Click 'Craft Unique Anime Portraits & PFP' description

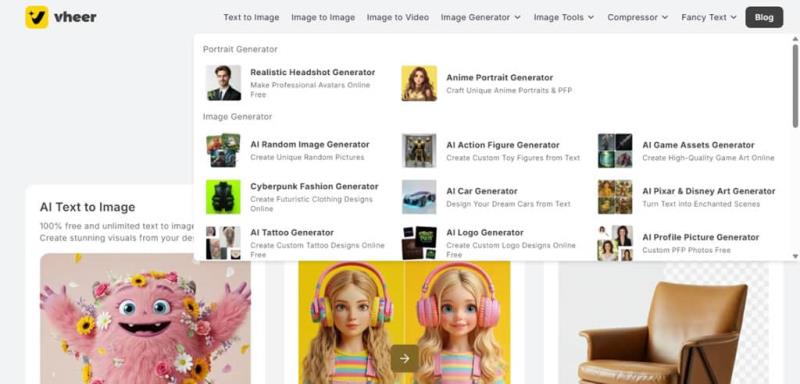pos(509,90)
